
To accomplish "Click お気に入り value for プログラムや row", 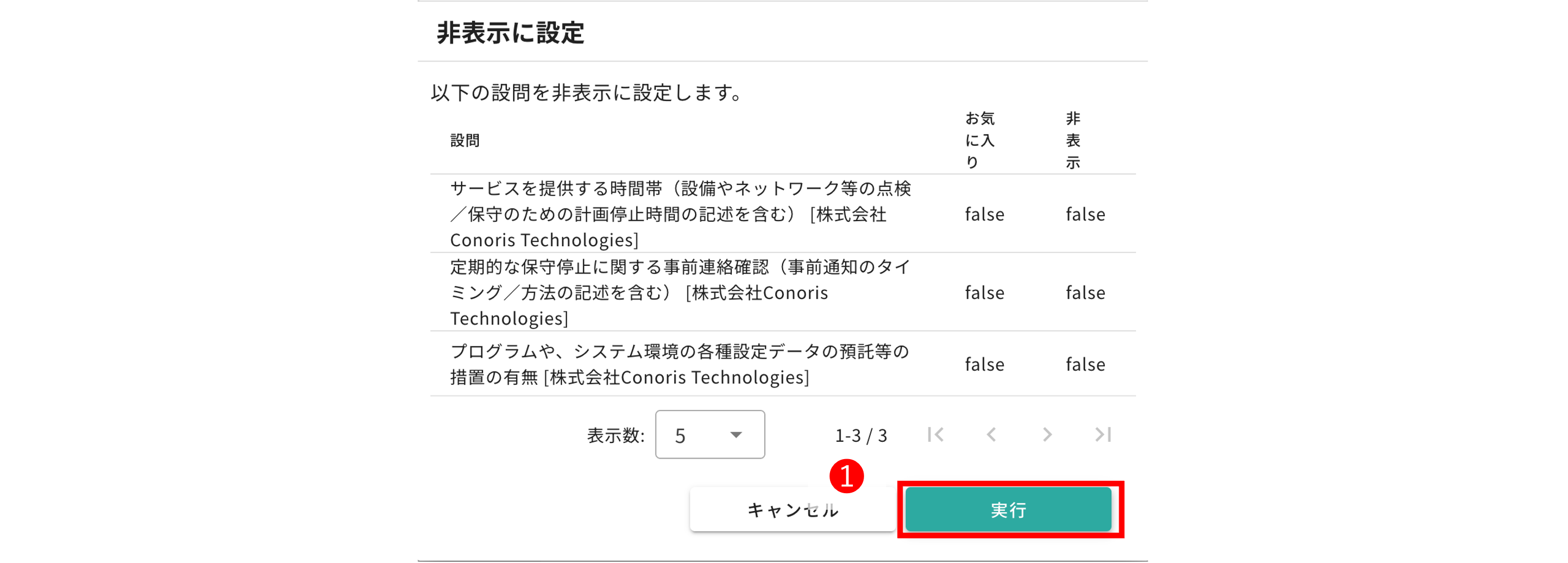I will (984, 364).
